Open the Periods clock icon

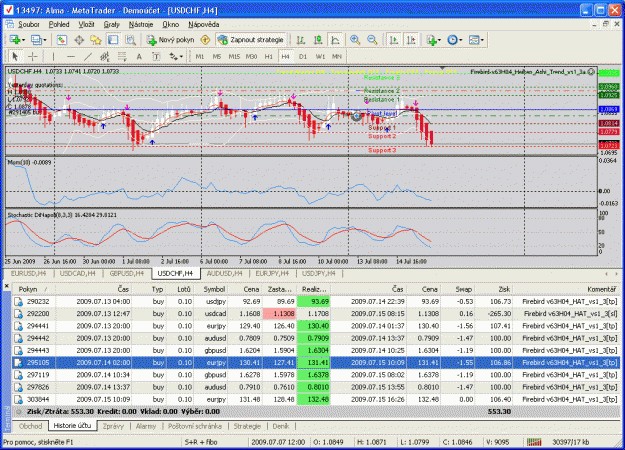tap(452, 40)
